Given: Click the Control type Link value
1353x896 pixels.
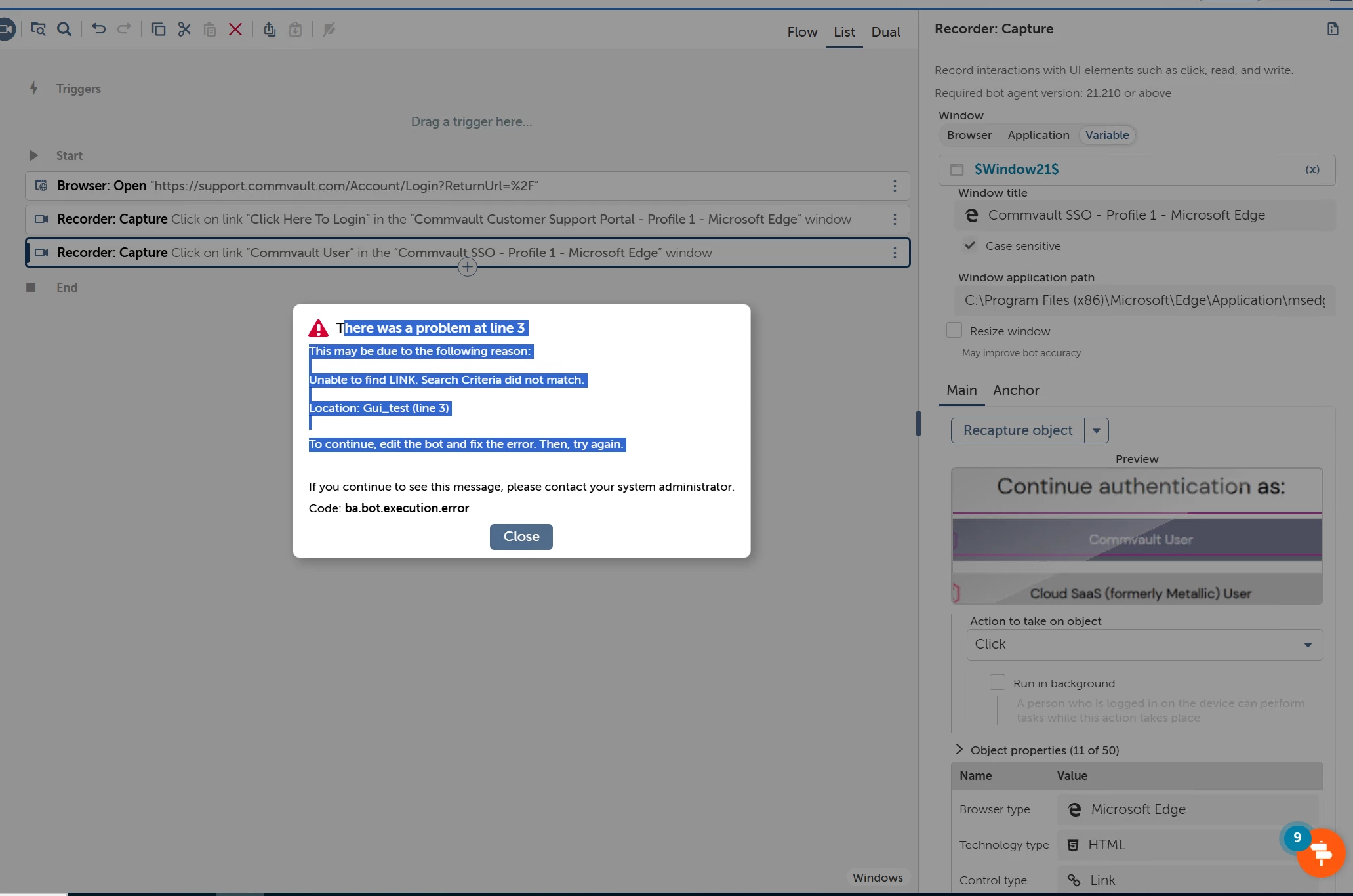Looking at the screenshot, I should pyautogui.click(x=1188, y=880).
